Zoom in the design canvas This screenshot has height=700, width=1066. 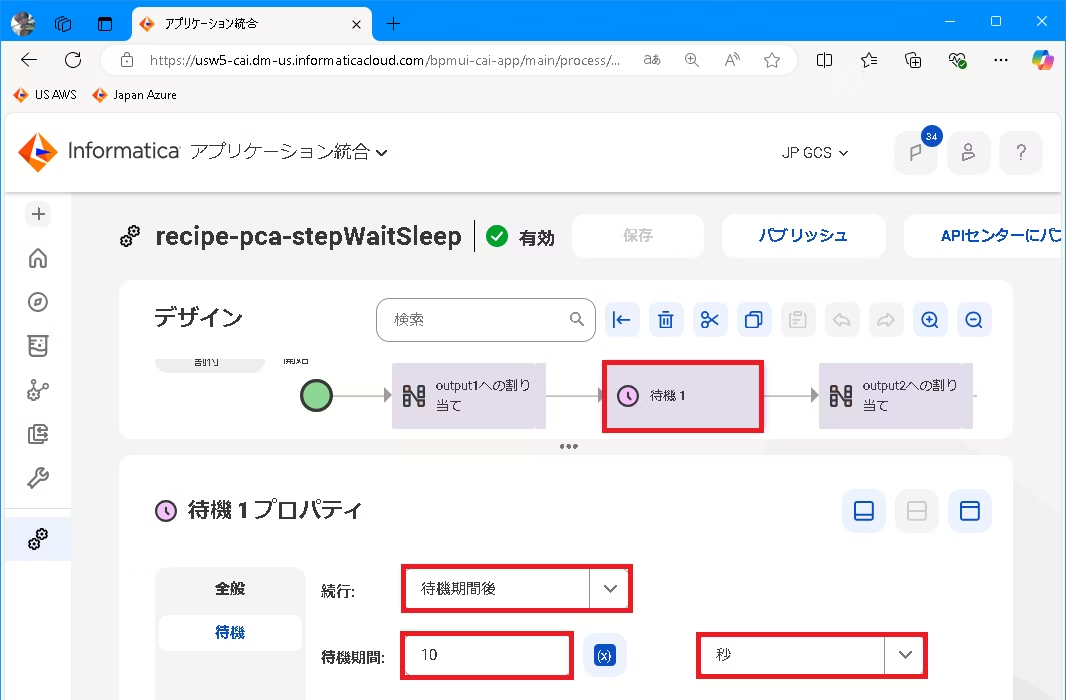929,319
